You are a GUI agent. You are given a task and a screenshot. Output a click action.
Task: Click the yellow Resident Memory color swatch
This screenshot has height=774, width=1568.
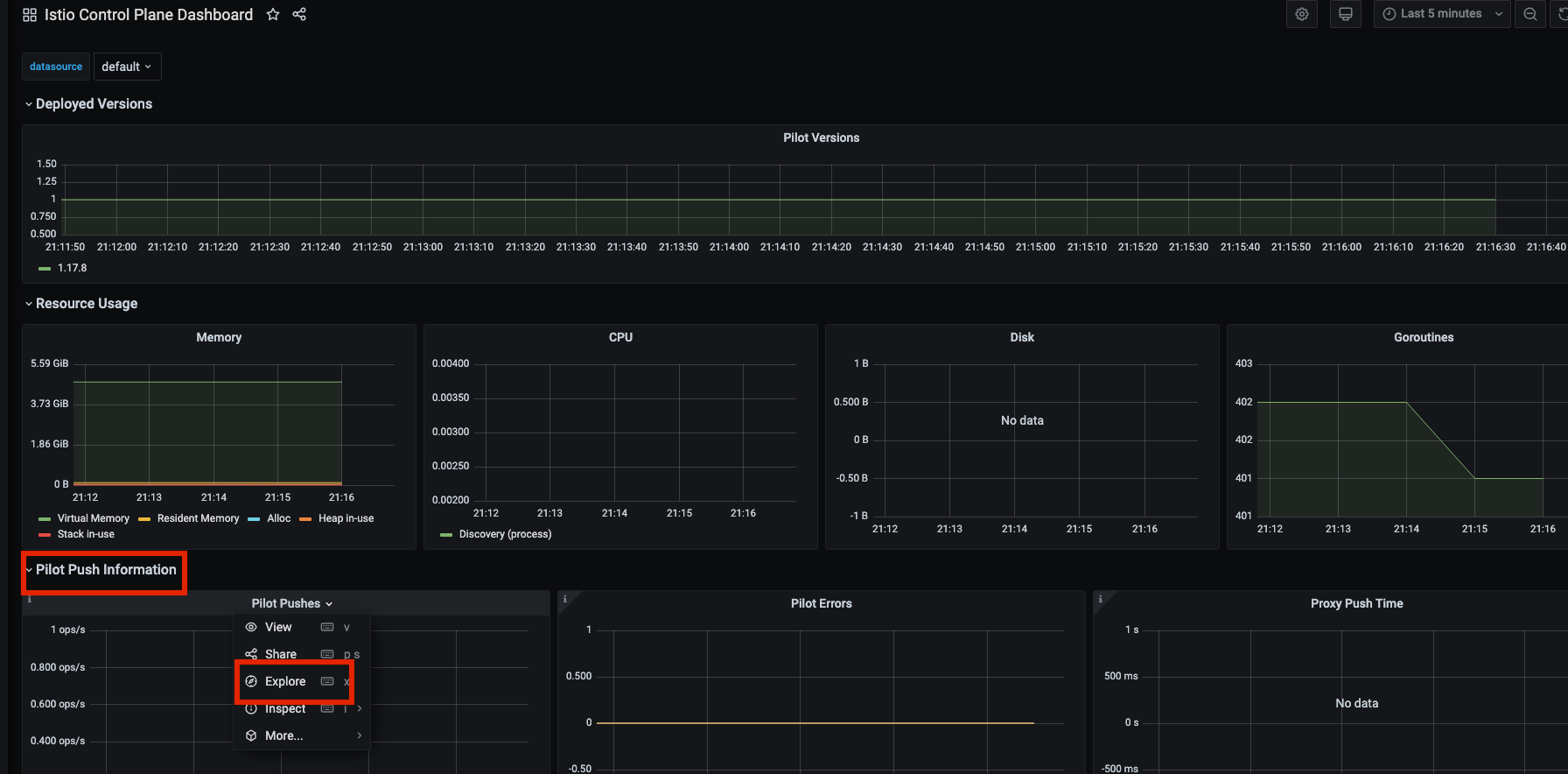tap(144, 519)
